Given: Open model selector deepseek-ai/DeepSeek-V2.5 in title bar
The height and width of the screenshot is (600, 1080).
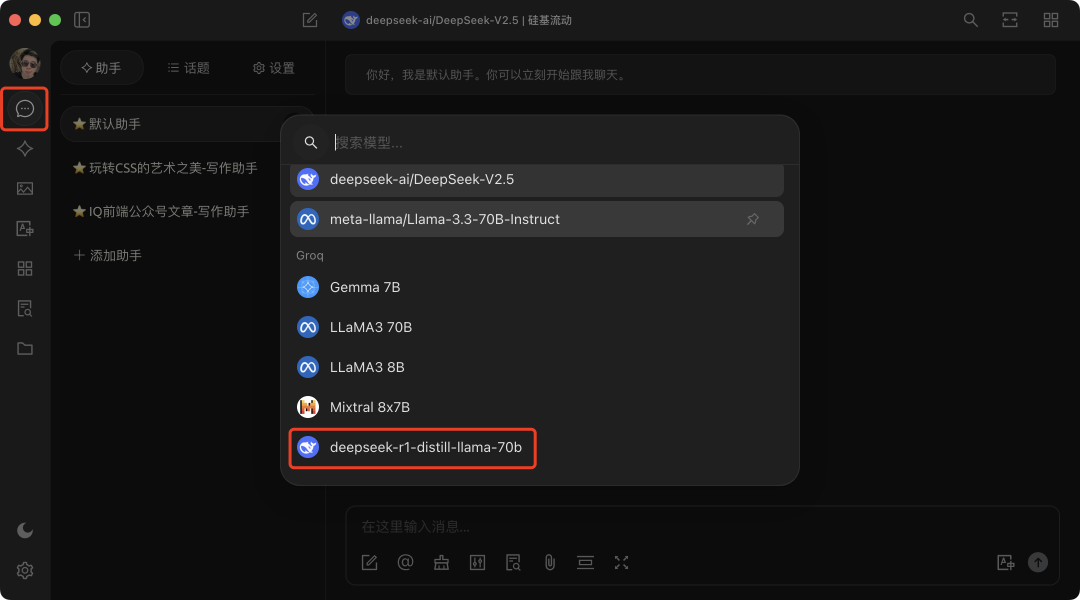Looking at the screenshot, I should pyautogui.click(x=457, y=20).
